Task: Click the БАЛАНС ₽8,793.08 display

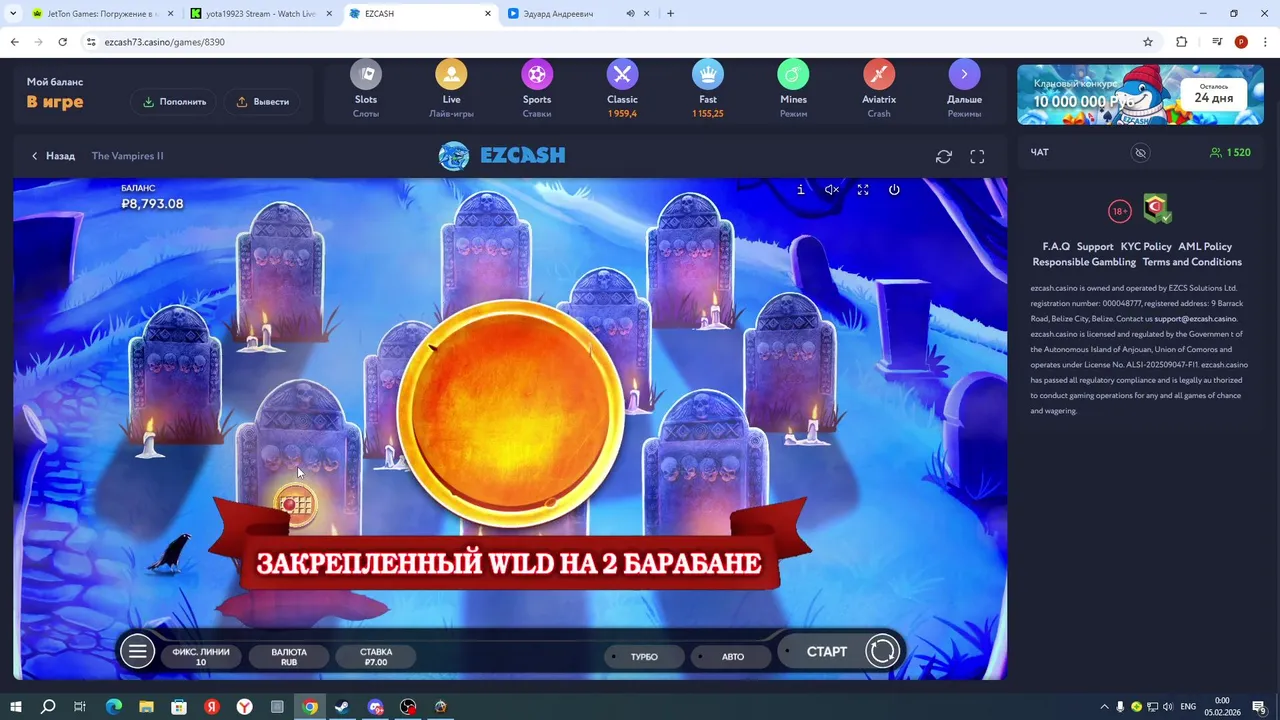Action: pos(152,197)
